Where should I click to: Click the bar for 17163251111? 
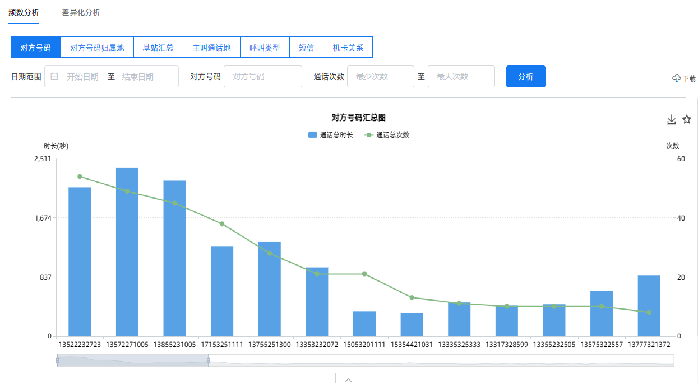pyautogui.click(x=222, y=291)
